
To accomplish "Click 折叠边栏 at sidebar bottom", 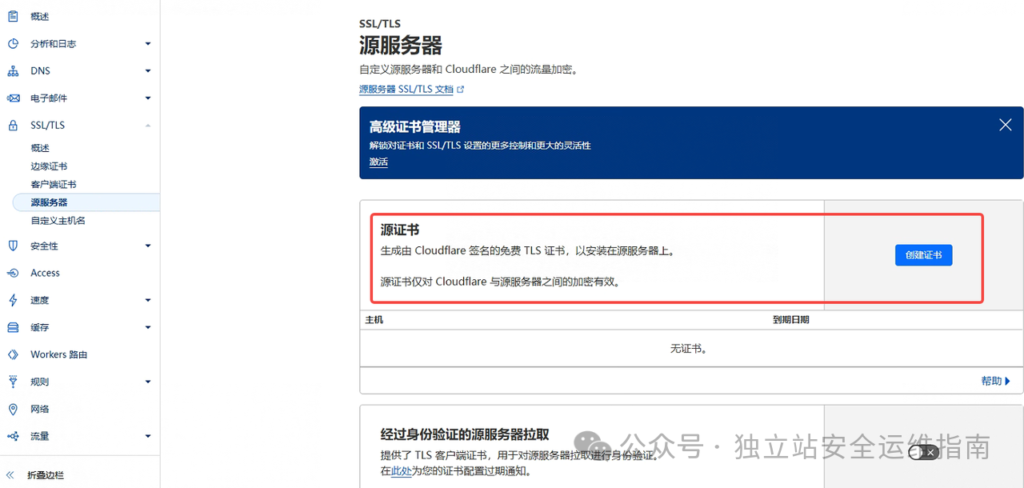I will coord(46,475).
